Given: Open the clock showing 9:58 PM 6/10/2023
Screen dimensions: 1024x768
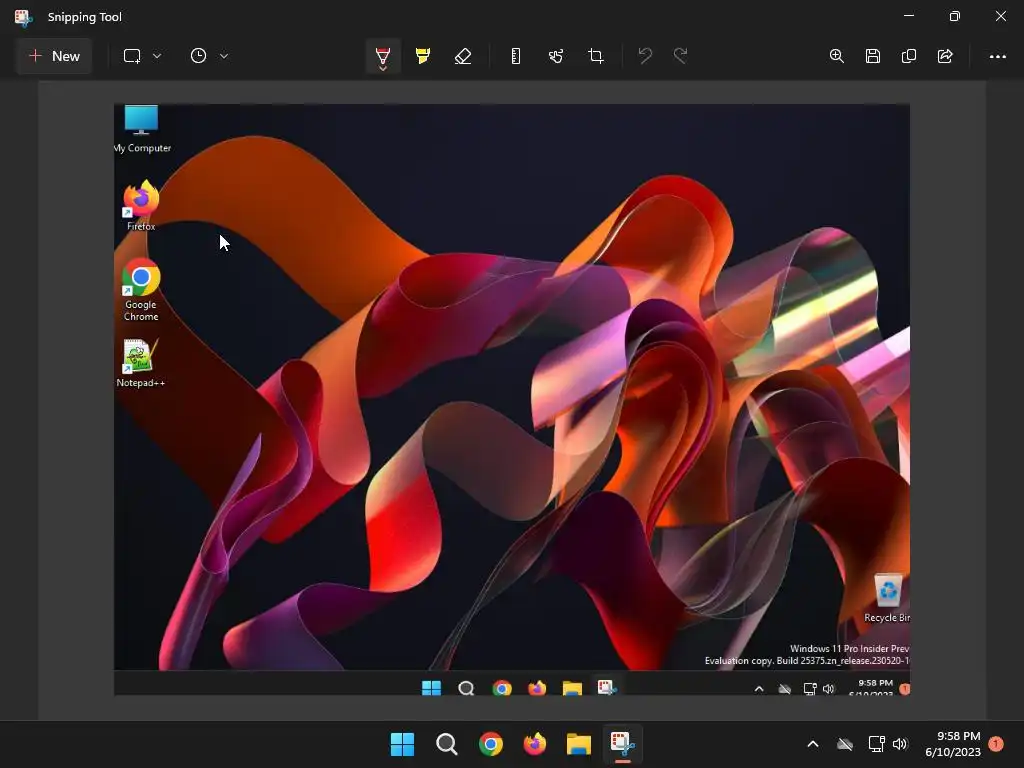Looking at the screenshot, I should click(x=953, y=744).
